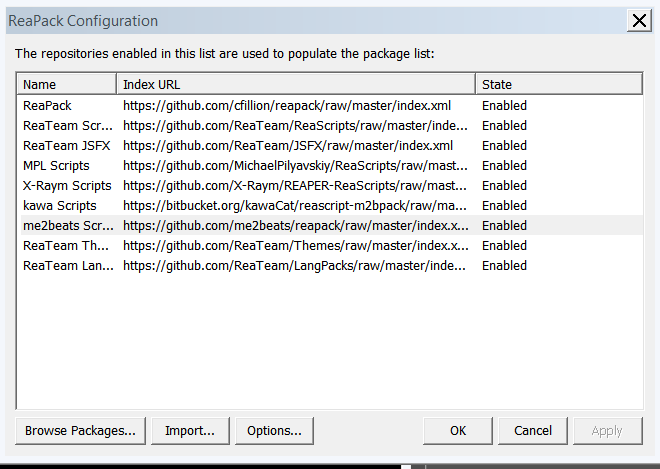
Task: Sort list by Name column header
Action: [x=66, y=85]
